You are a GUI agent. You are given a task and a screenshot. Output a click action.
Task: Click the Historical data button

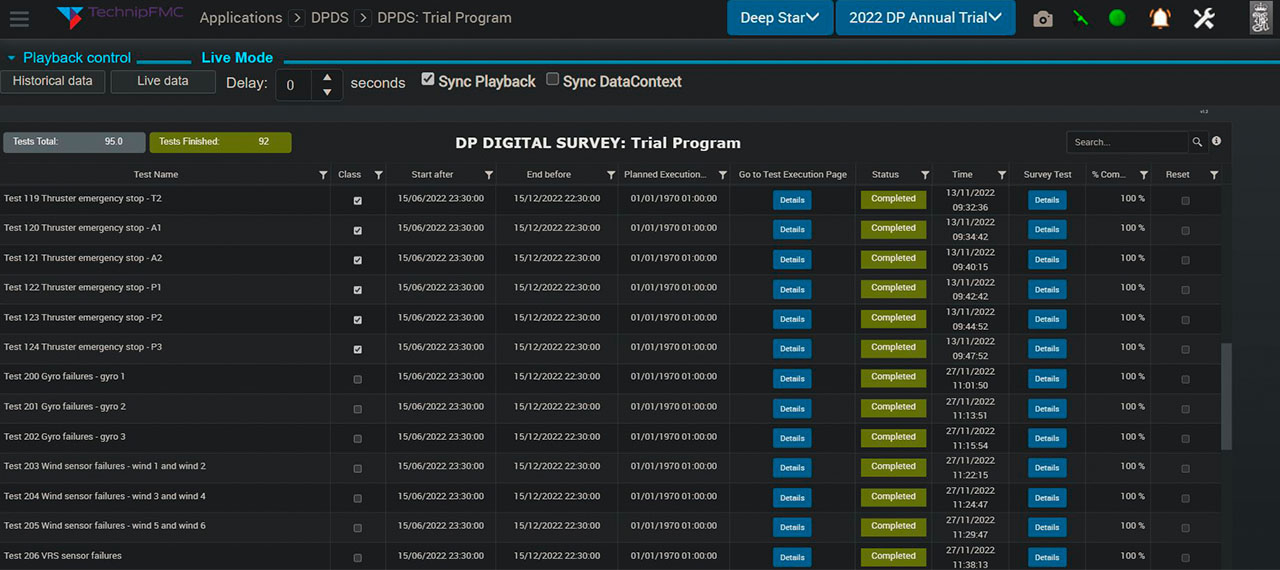tap(52, 81)
